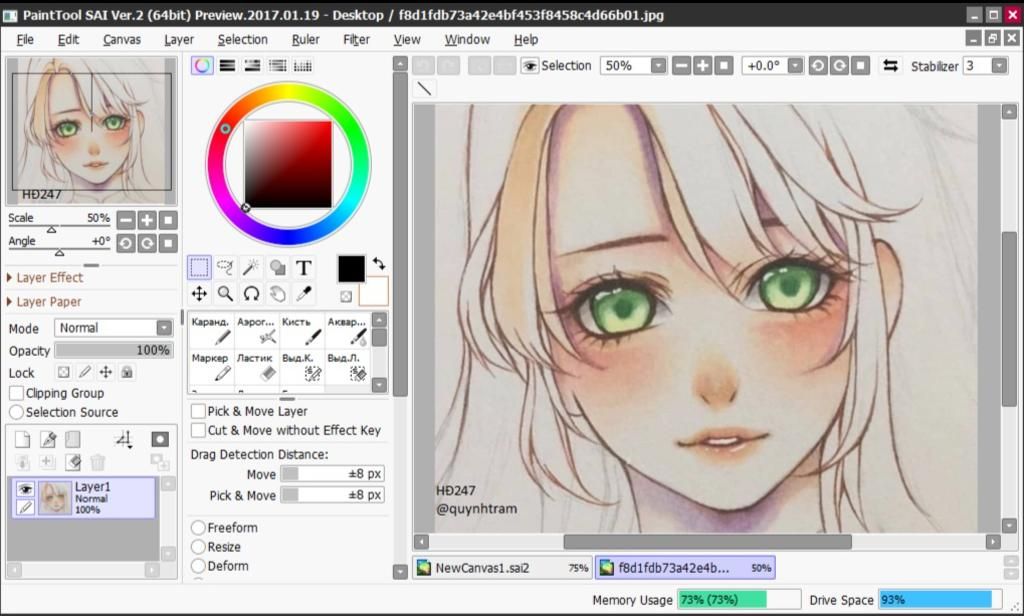Select the Rotate view tool

coord(251,294)
